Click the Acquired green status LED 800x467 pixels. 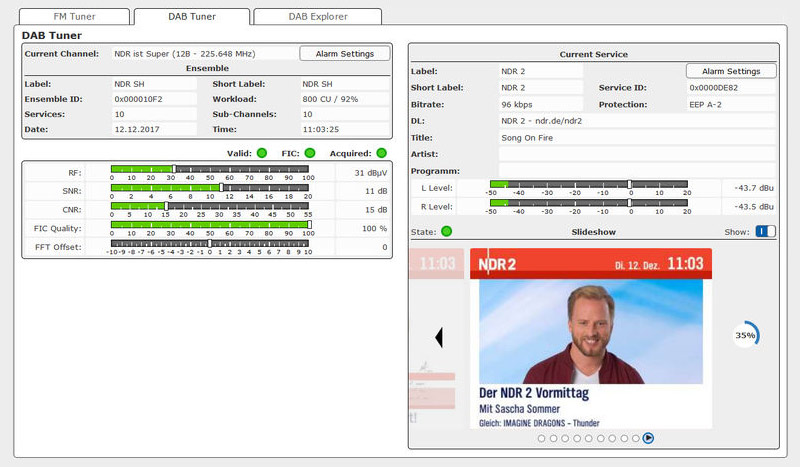click(x=381, y=153)
